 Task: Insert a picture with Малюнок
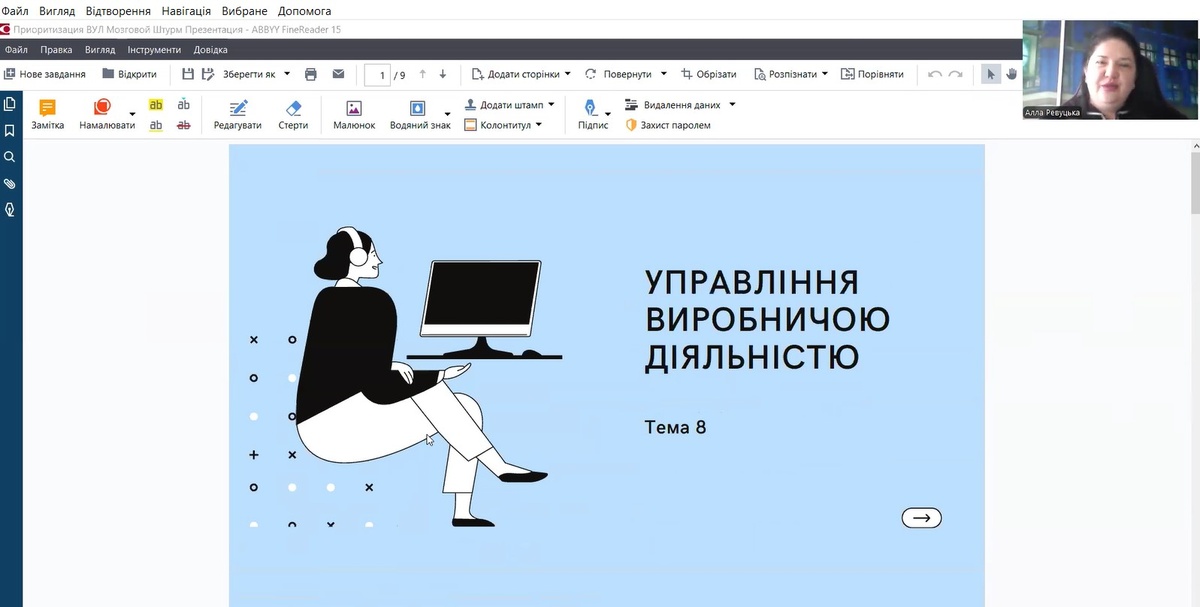click(x=354, y=114)
